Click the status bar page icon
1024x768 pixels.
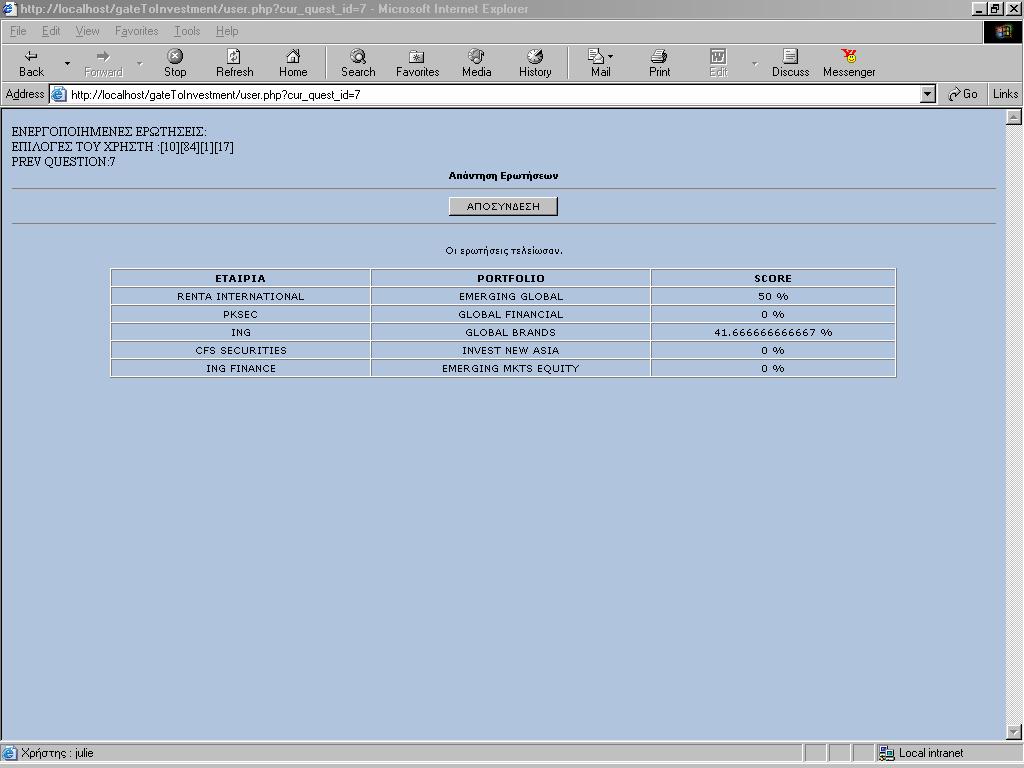(x=9, y=753)
